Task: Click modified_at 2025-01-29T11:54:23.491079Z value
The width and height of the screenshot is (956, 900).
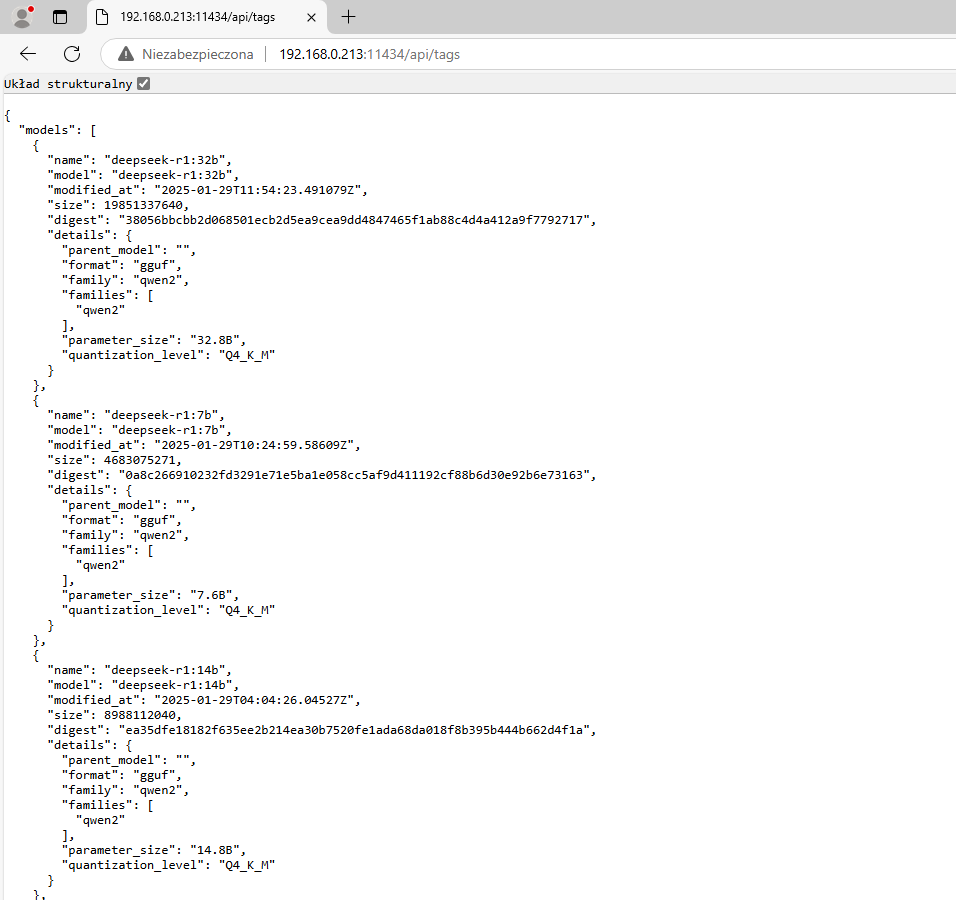Action: pyautogui.click(x=258, y=190)
